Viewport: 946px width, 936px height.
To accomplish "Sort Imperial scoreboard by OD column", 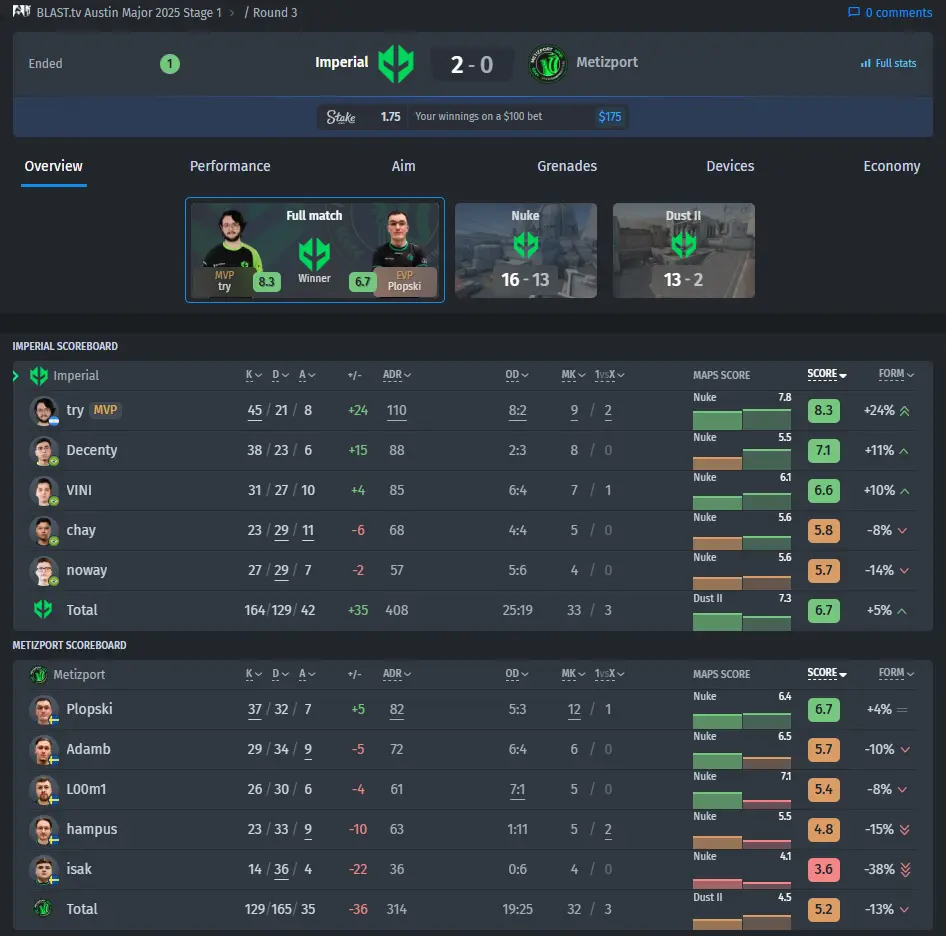I will [x=516, y=375].
